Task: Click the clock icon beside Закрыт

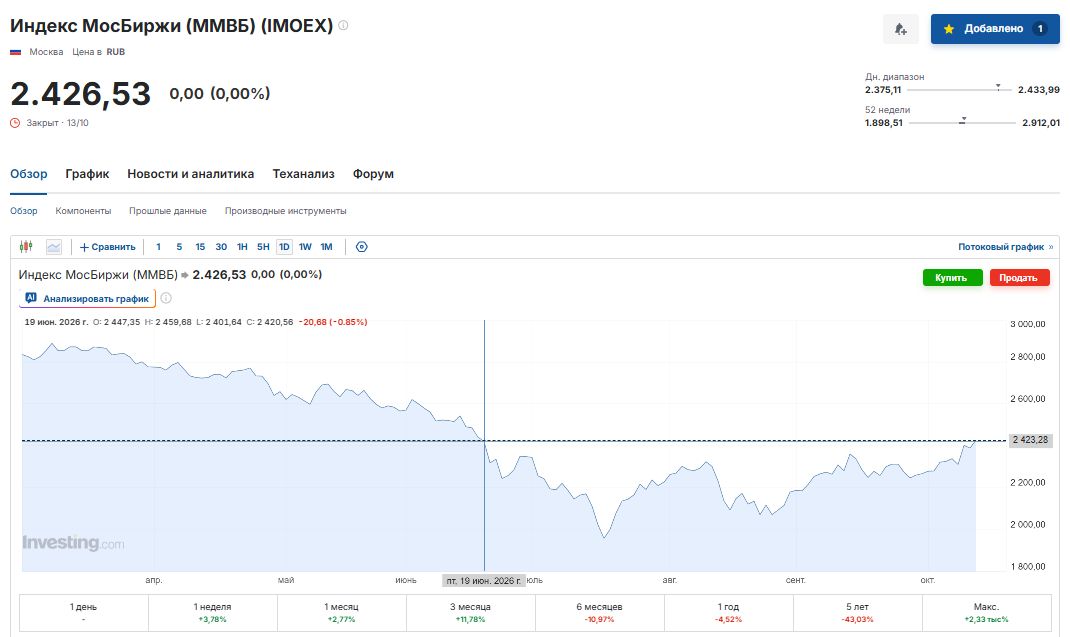Action: point(15,123)
